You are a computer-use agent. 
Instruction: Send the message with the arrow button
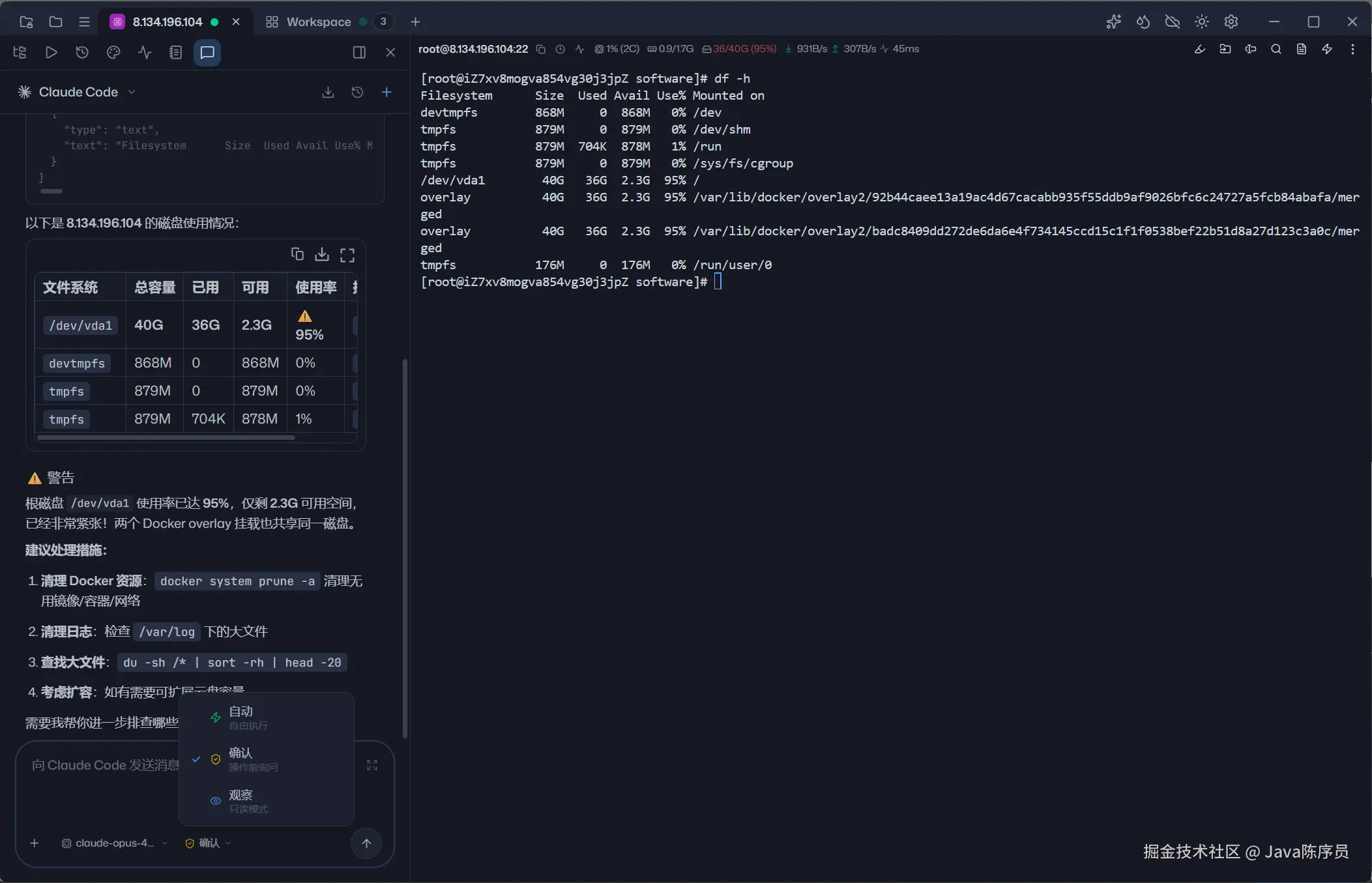pos(366,843)
